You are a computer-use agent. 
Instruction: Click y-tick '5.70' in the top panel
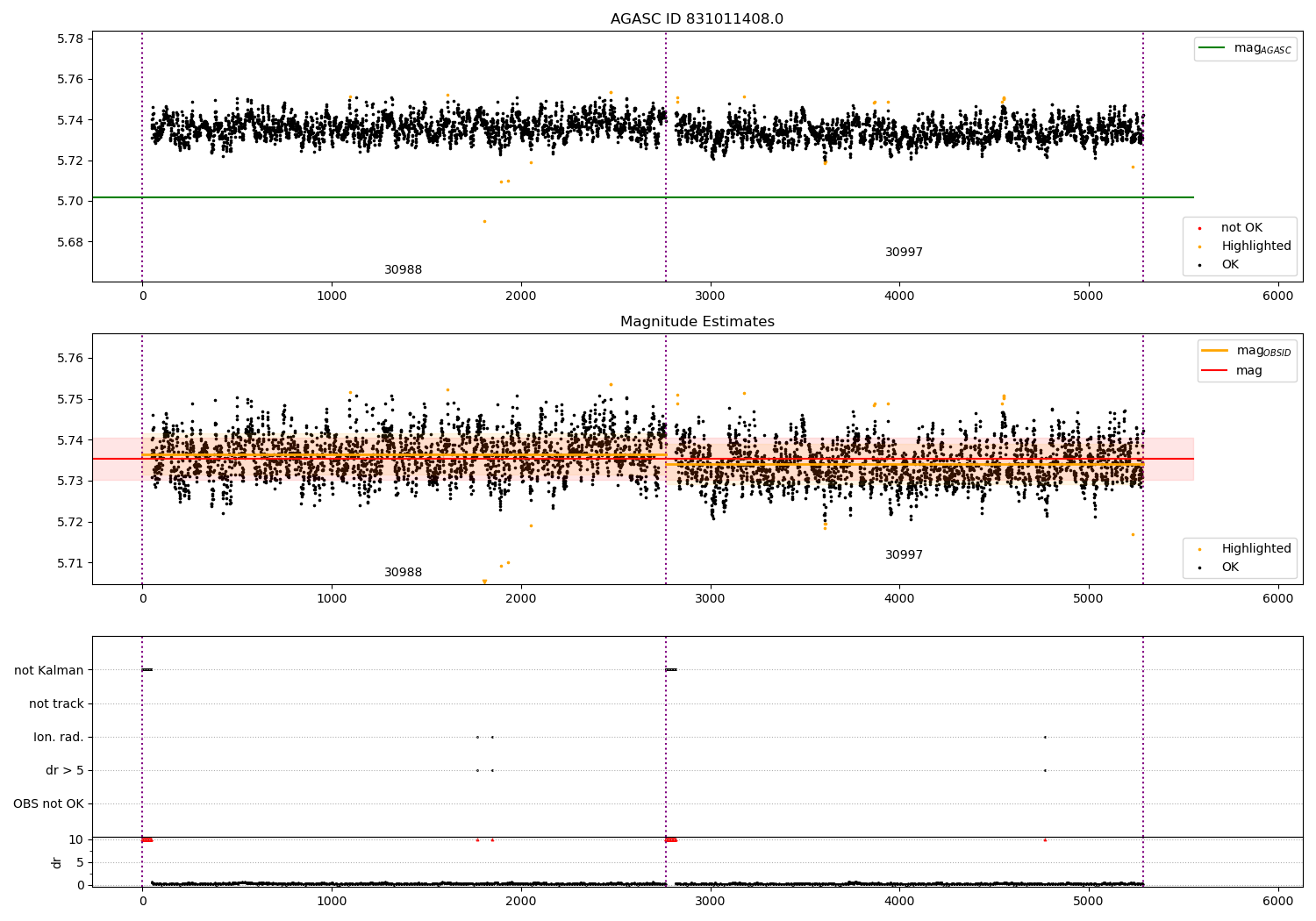(x=70, y=201)
